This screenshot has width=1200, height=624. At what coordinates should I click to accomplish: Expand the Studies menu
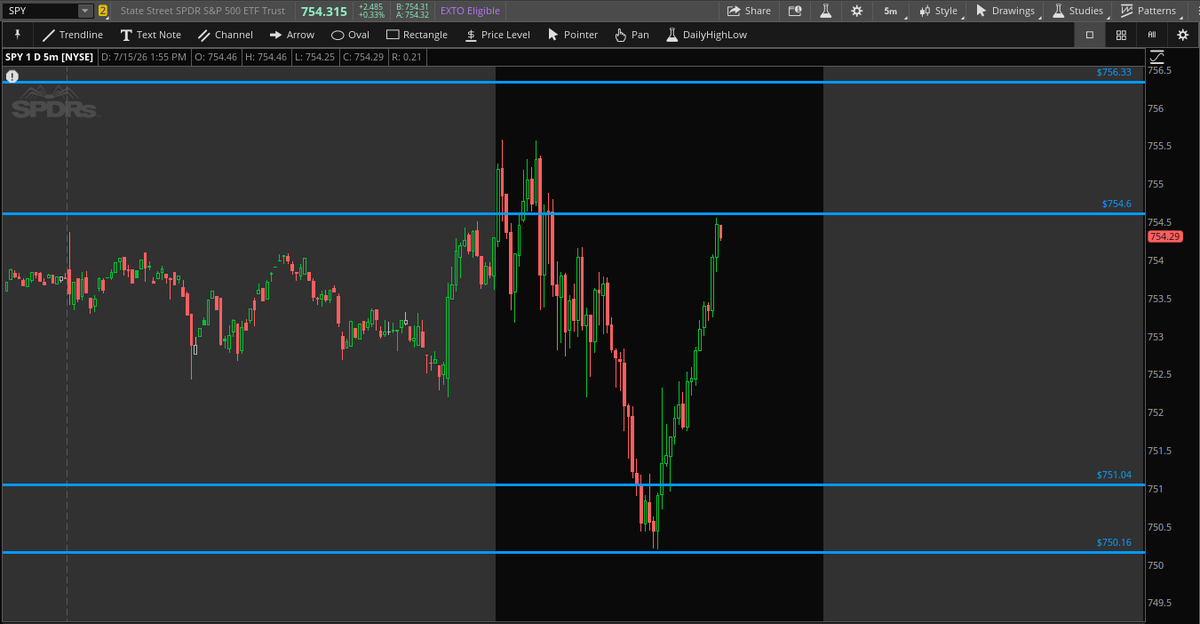click(x=1077, y=11)
